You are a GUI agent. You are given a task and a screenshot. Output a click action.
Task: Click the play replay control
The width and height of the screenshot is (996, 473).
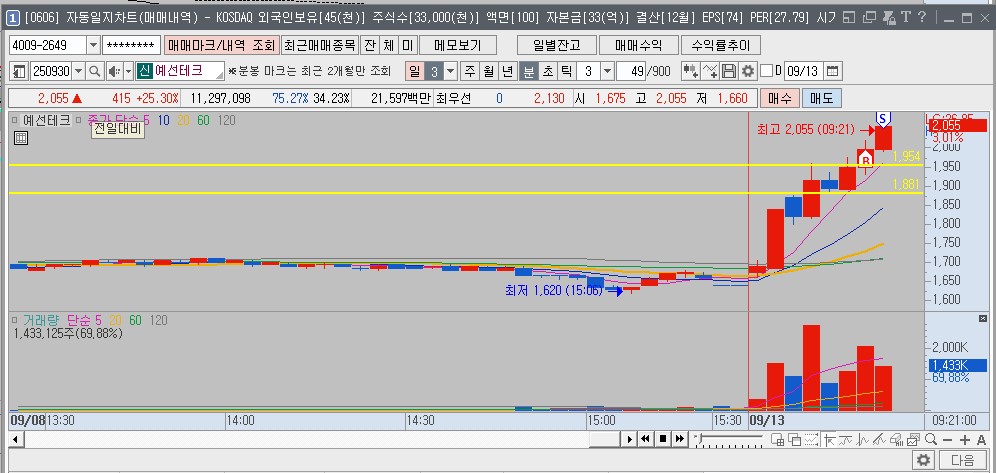point(629,439)
